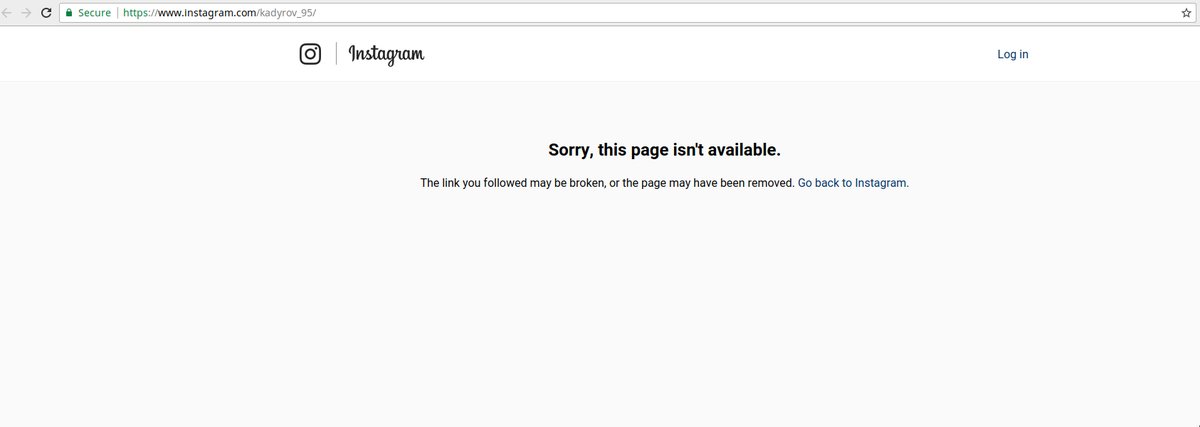Click the browser forward arrow

(x=26, y=13)
